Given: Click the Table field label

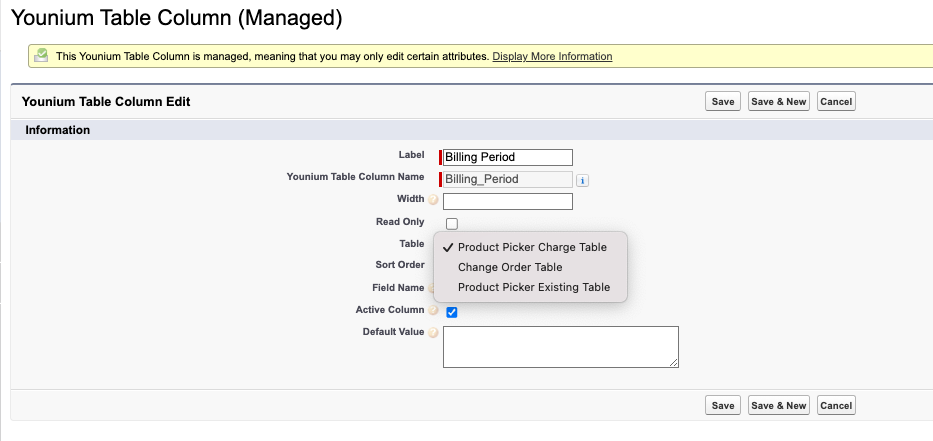Looking at the screenshot, I should click(412, 243).
